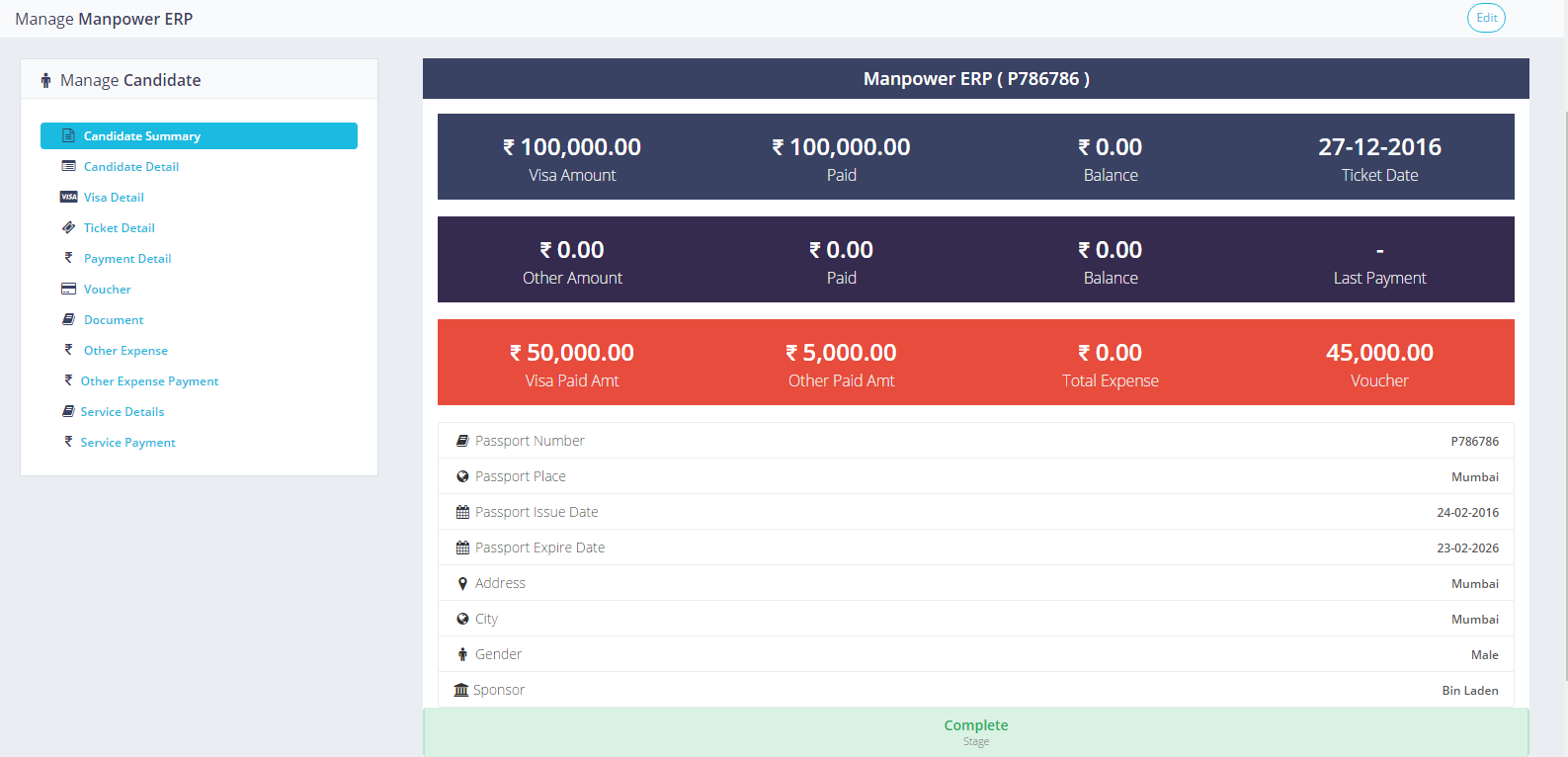Click the Ticket Detail ticket icon

click(68, 227)
